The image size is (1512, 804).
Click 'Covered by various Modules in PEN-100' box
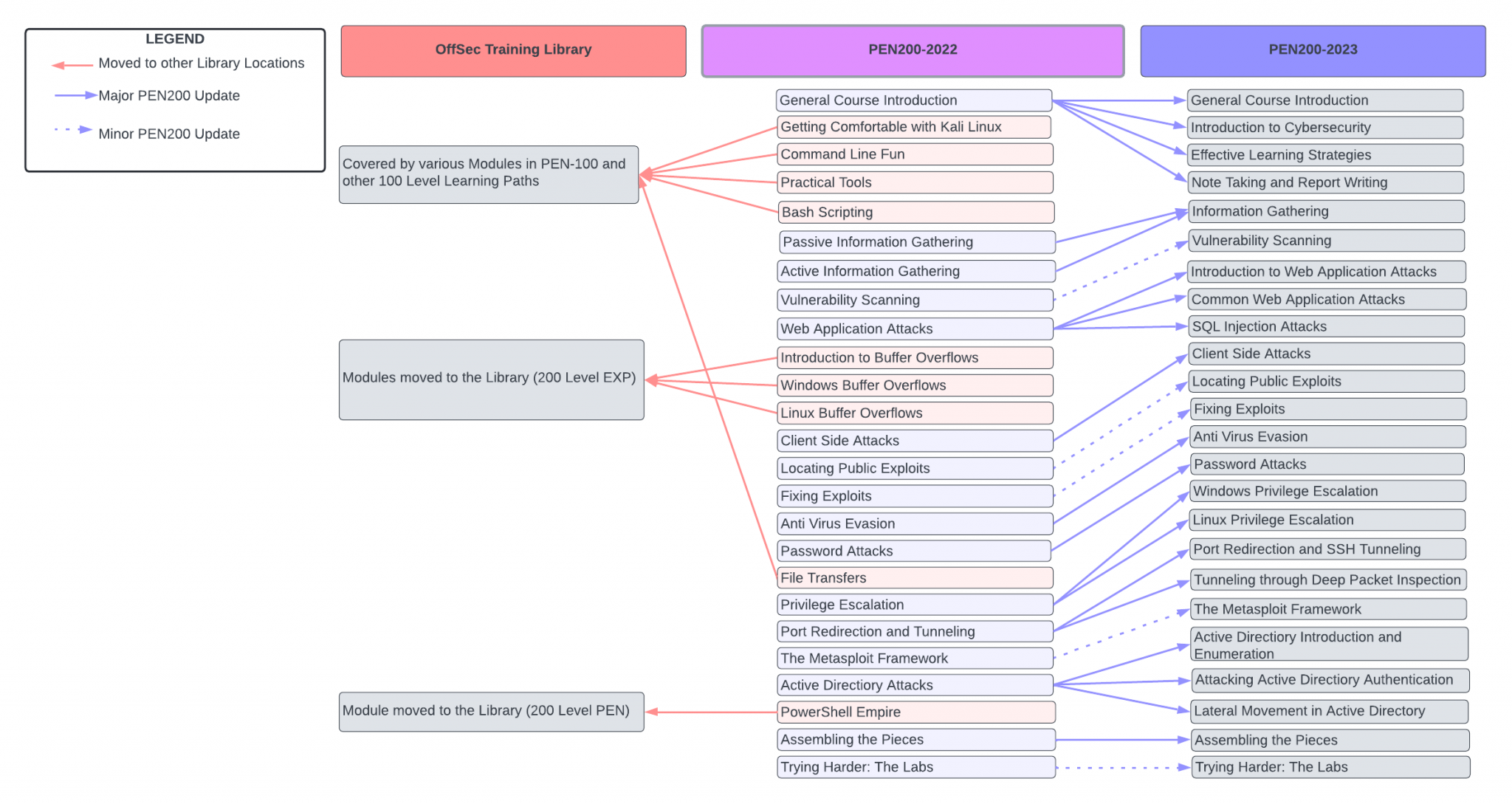click(x=489, y=174)
